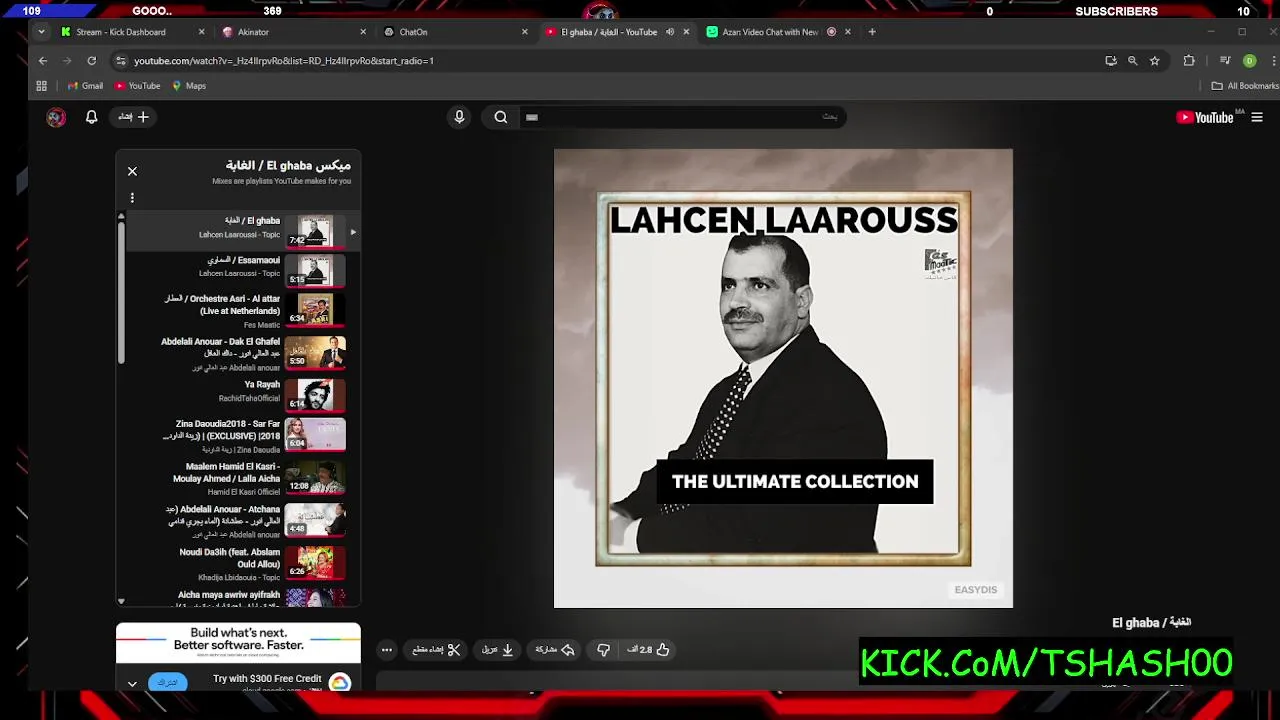This screenshot has width=1280, height=720.
Task: Like the video with the thumbs-up button
Action: (648, 650)
